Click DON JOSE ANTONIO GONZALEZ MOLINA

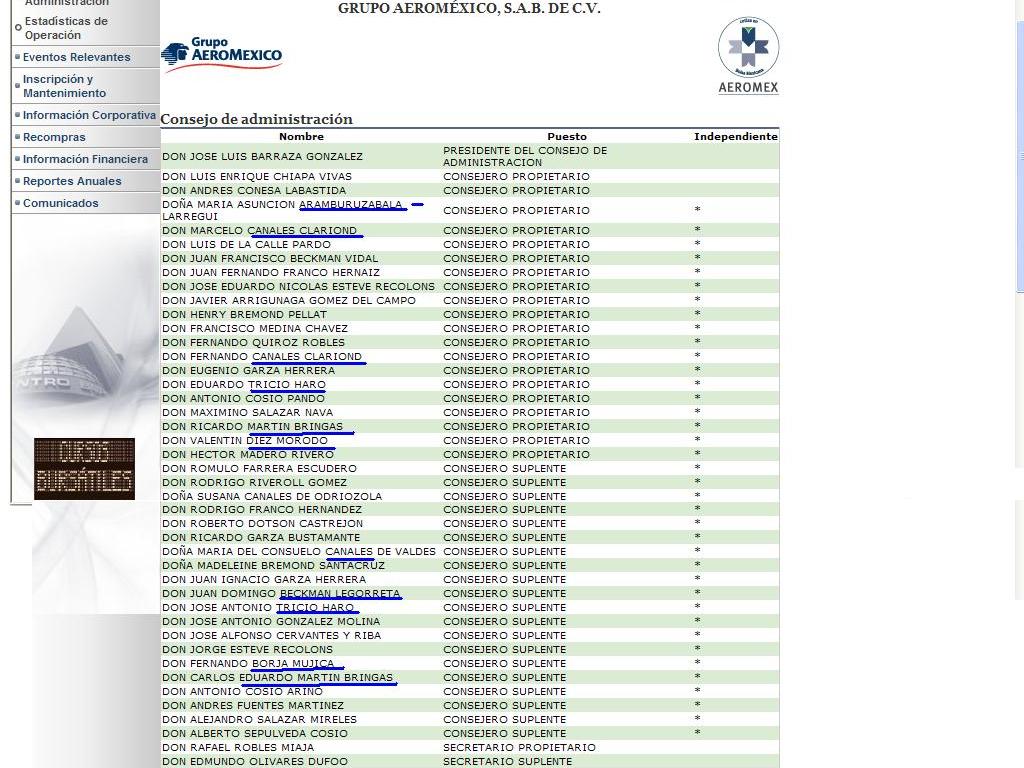271,622
